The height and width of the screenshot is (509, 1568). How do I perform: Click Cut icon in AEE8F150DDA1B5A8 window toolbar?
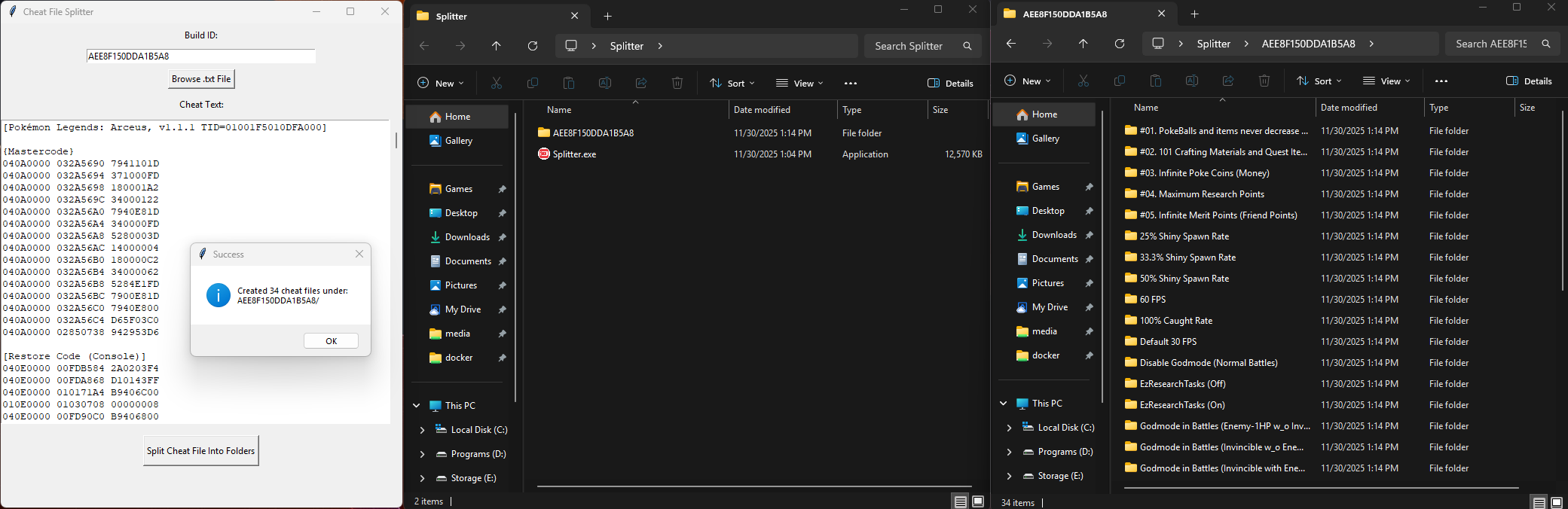click(x=1084, y=81)
